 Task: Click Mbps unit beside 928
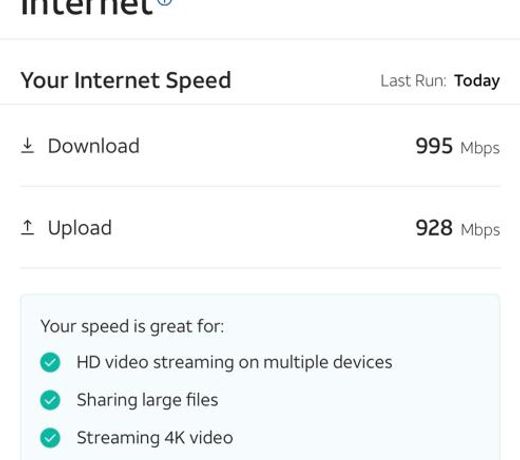(480, 230)
